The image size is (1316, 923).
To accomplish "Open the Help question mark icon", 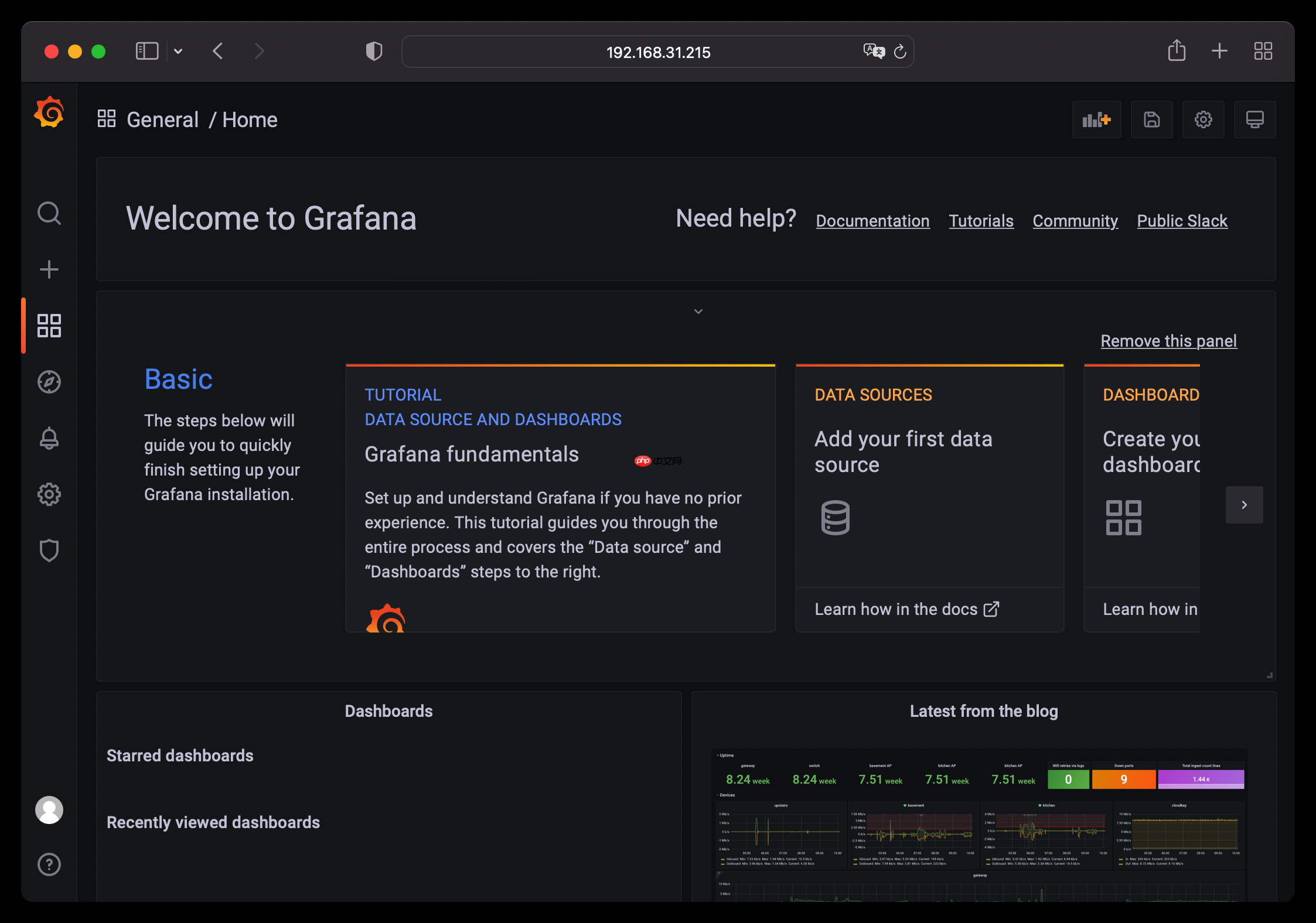I will [x=49, y=864].
